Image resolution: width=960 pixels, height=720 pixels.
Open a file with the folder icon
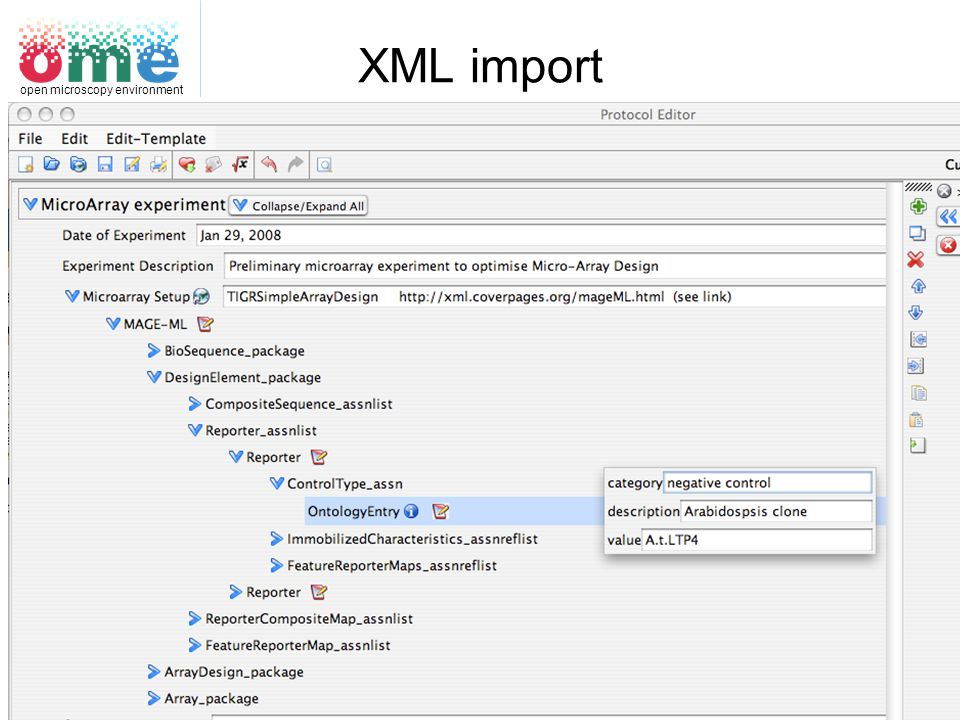(x=52, y=164)
